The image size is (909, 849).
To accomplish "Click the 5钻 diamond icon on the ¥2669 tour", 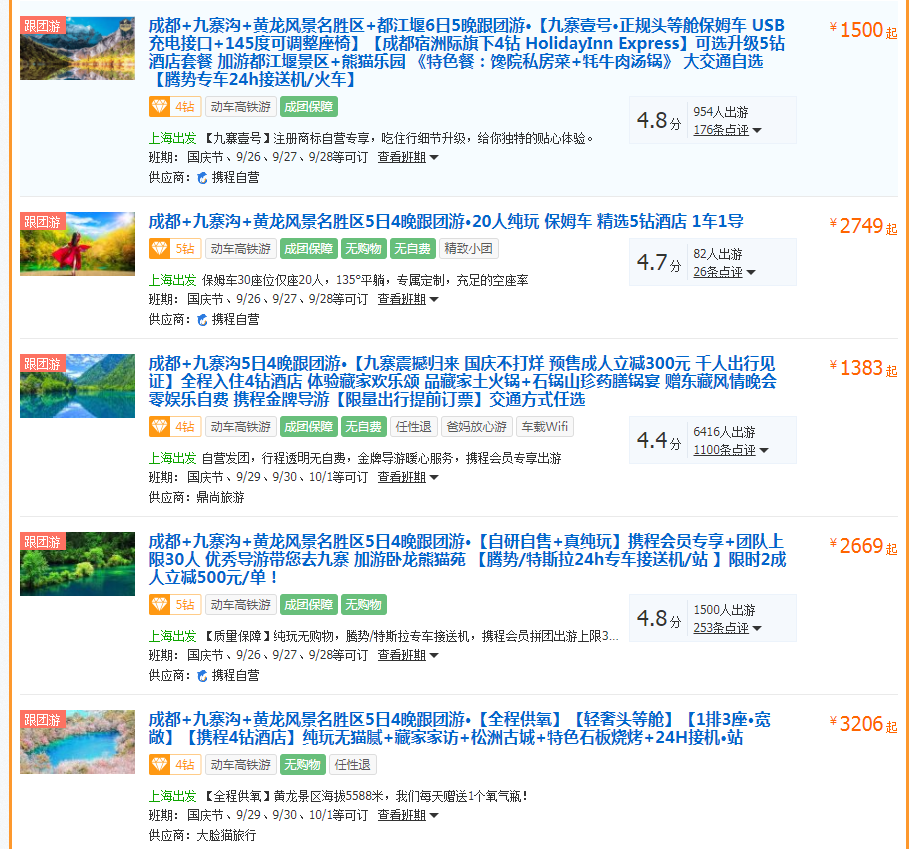I will point(160,605).
